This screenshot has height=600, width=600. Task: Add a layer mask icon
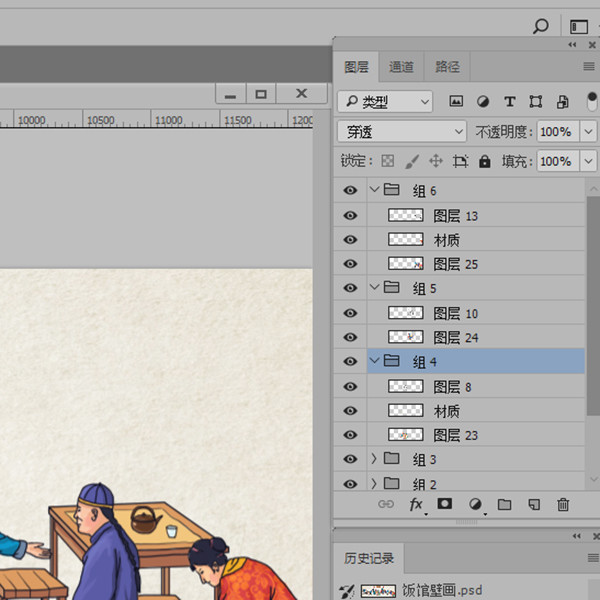445,504
